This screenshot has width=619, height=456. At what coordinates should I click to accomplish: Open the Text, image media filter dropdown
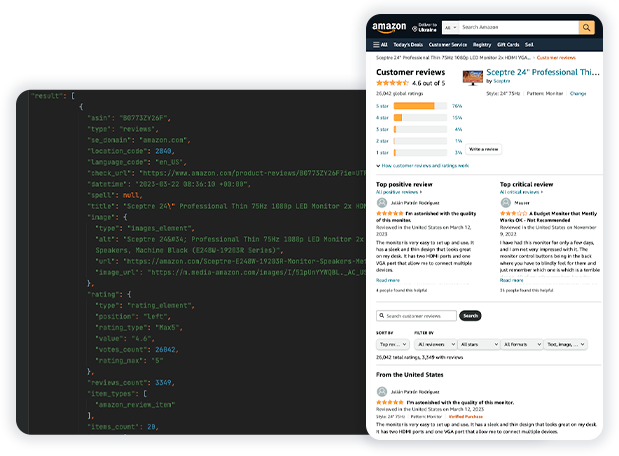click(566, 345)
